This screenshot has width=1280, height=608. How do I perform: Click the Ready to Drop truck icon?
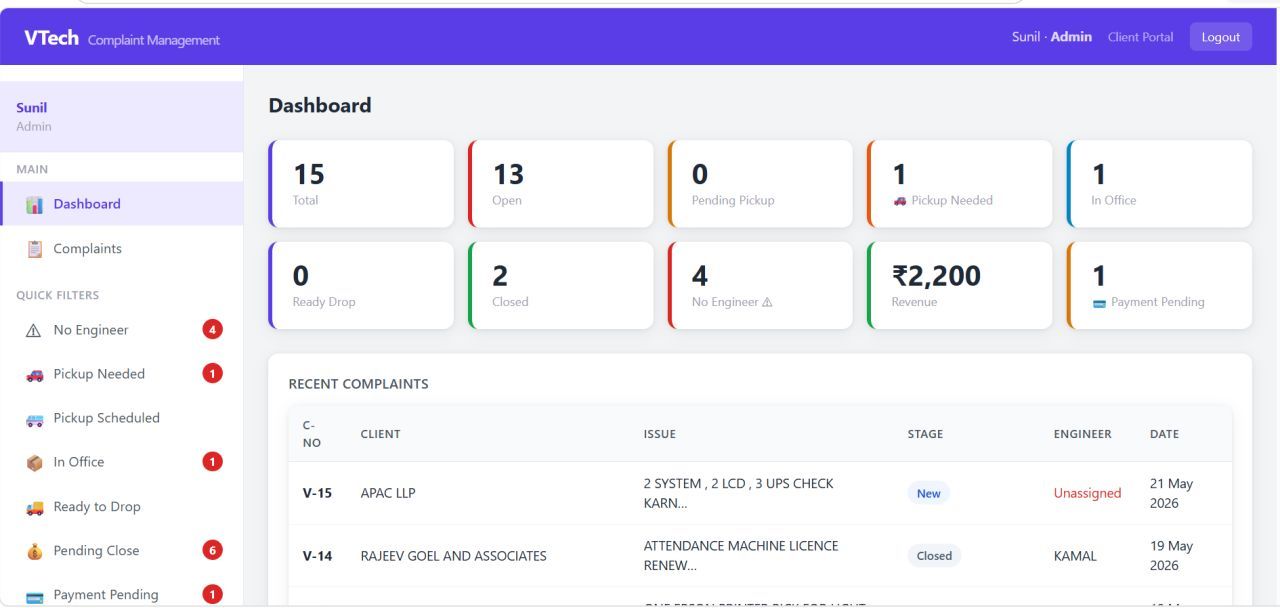34,507
